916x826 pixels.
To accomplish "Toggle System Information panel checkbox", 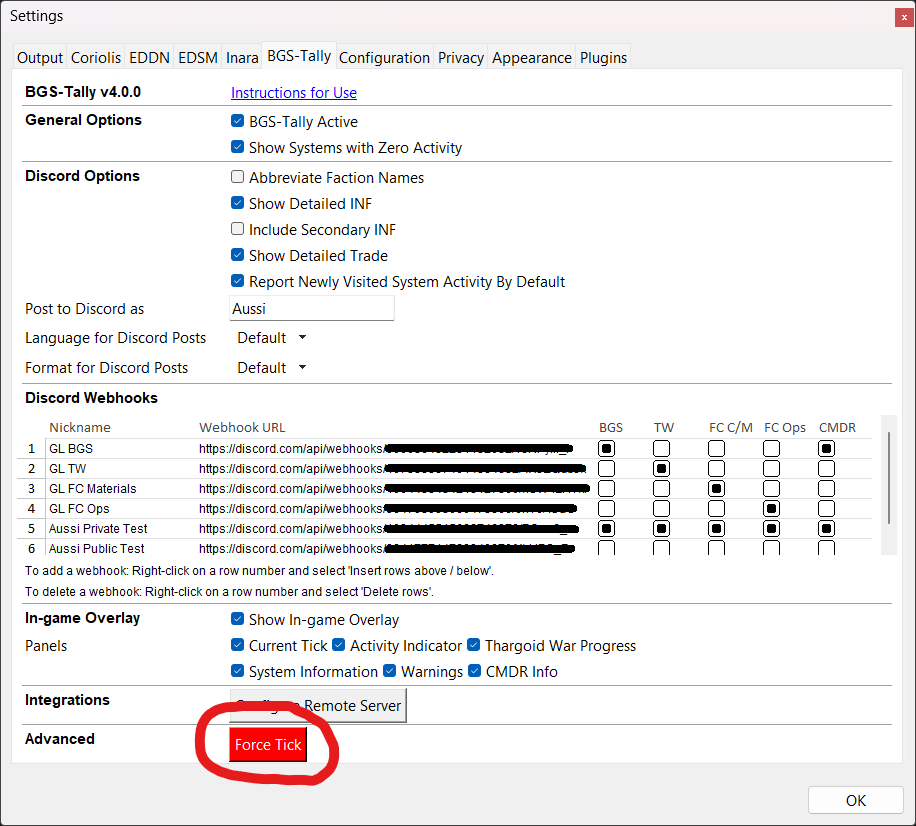I will (237, 671).
